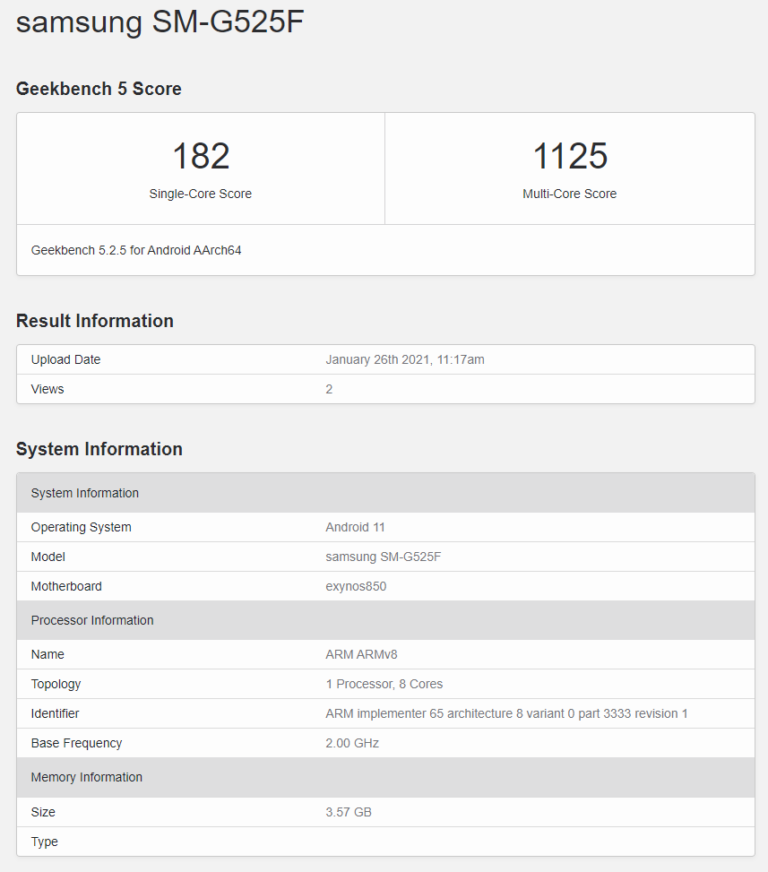Viewport: 768px width, 872px height.
Task: Click the System Information section heading
Action: point(99,449)
